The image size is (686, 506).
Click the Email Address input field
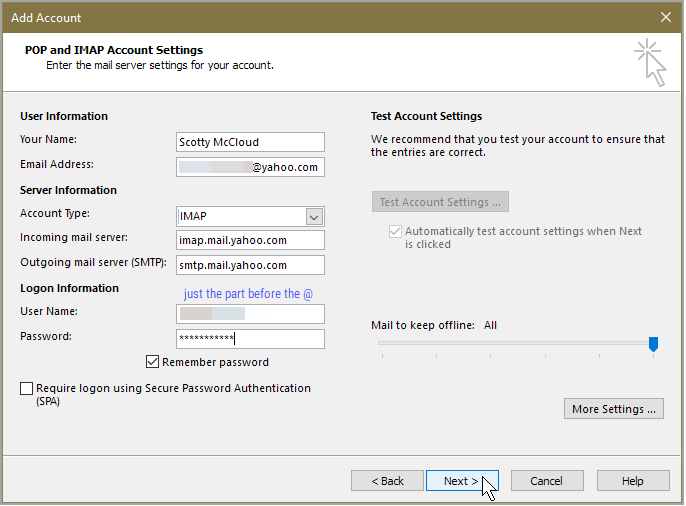(x=250, y=167)
